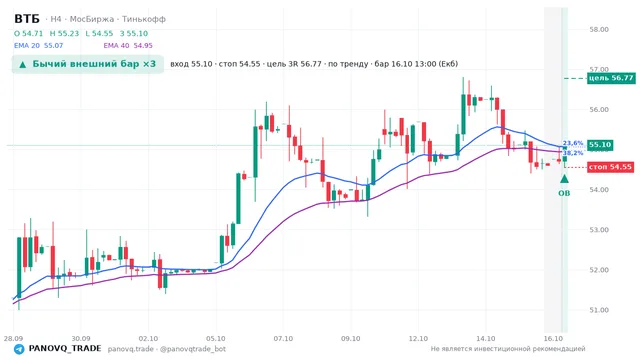This screenshot has width=640, height=360.
Task: Click the 52.00 price axis label
Action: (x=599, y=270)
